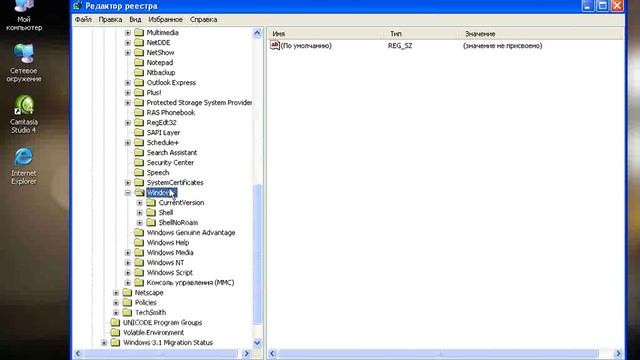Open Сетевое окружение desktop icon
Screen dimensions: 640x360
pyautogui.click(x=24, y=62)
